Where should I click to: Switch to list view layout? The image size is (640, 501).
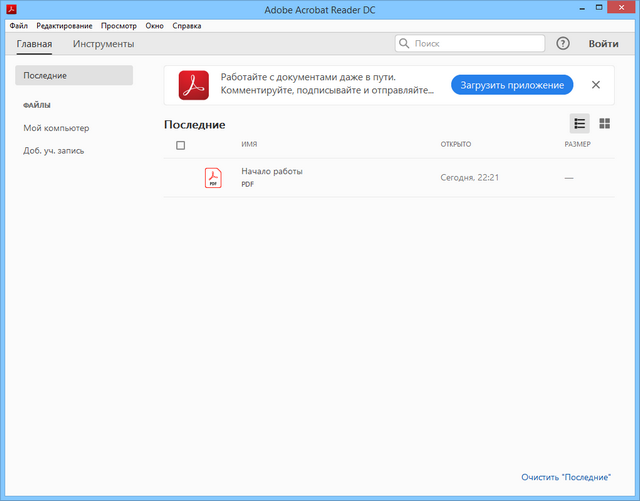(580, 124)
